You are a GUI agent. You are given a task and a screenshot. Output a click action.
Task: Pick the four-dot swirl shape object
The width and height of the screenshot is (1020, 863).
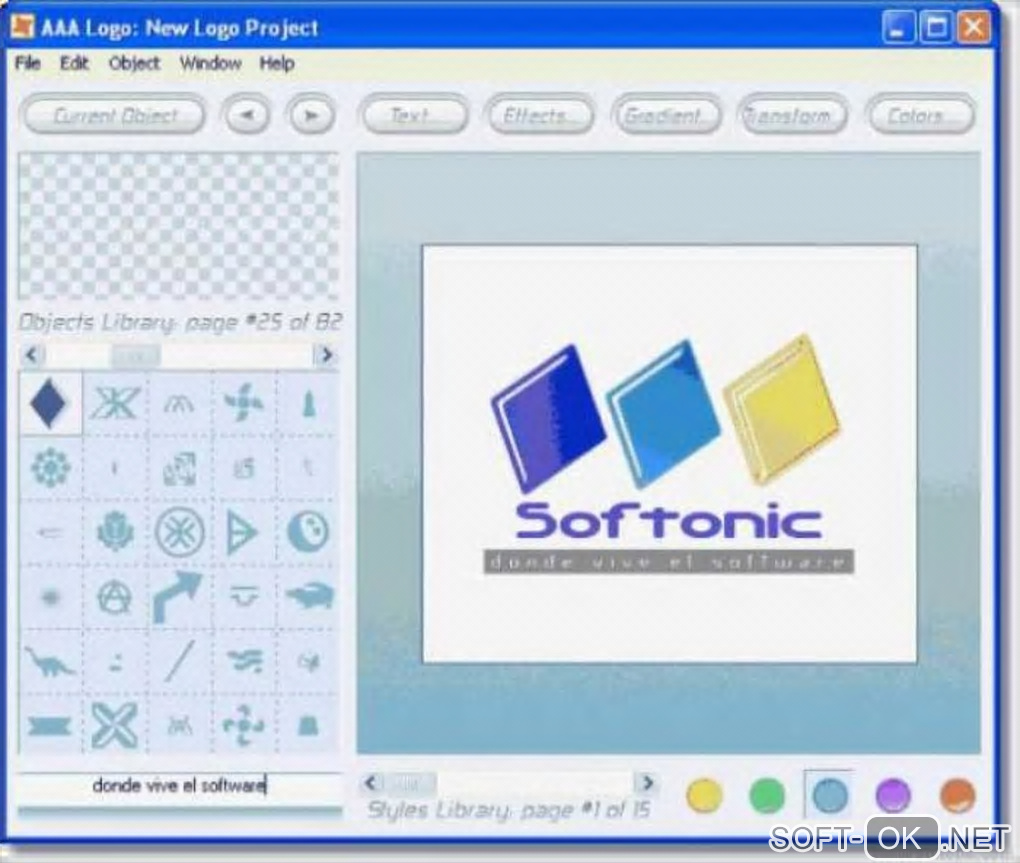click(x=243, y=724)
